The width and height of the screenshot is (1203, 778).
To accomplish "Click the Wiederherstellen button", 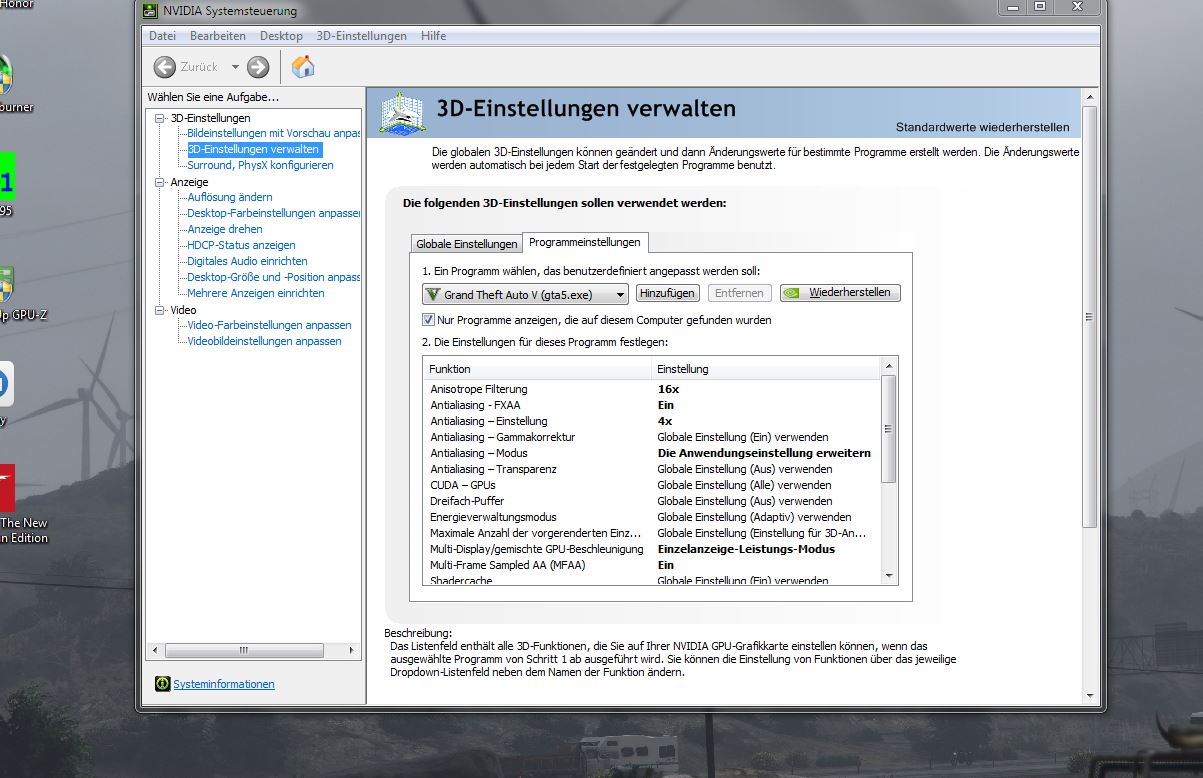I will tap(840, 293).
